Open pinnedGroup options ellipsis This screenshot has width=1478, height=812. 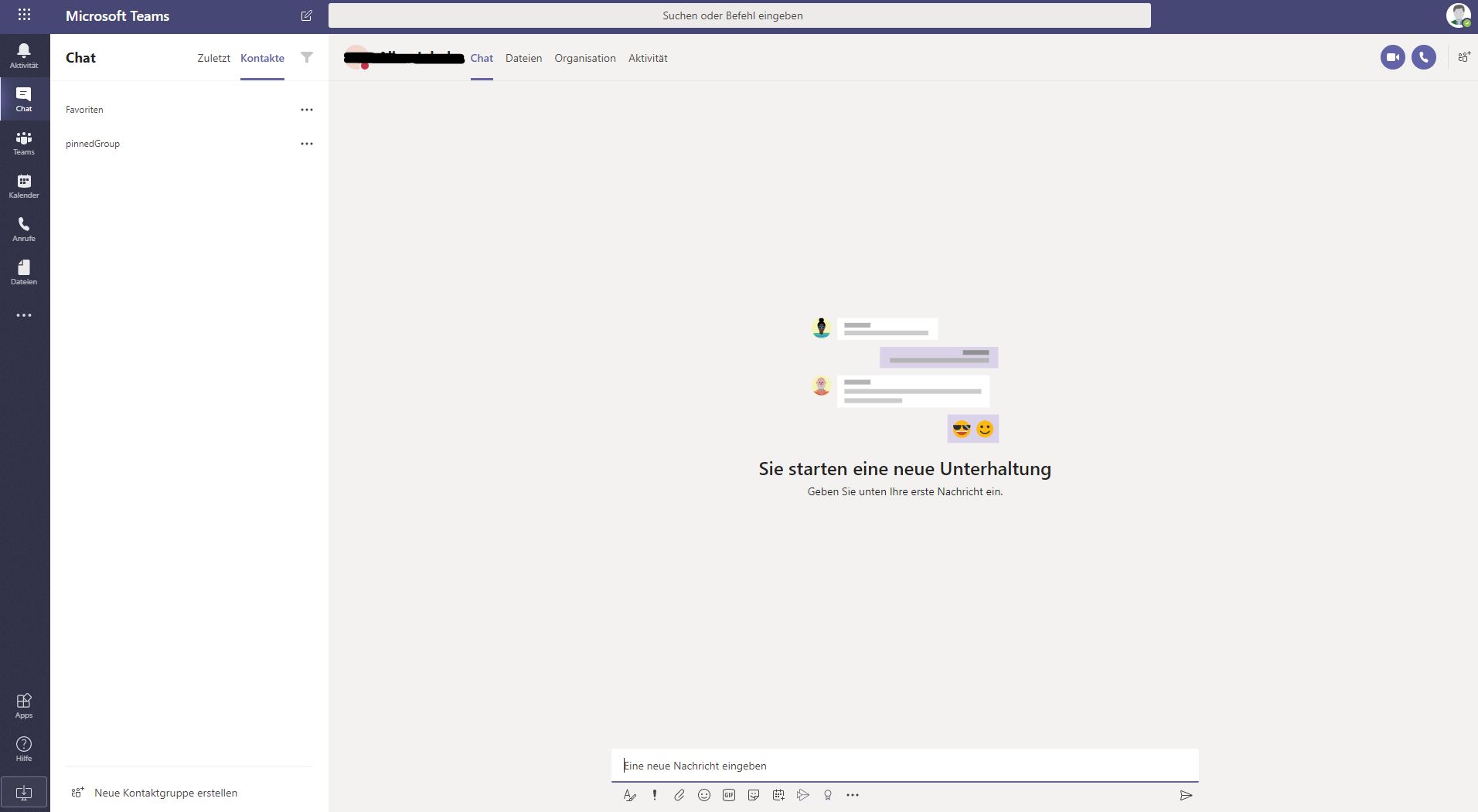tap(307, 144)
